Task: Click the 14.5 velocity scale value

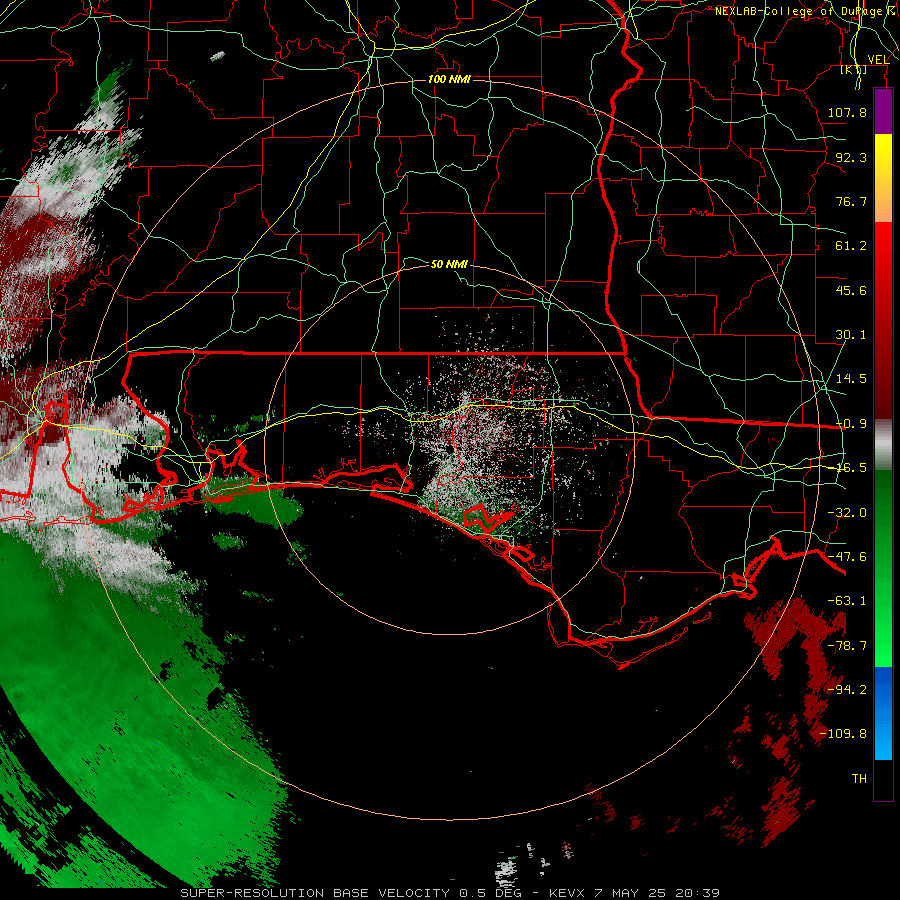Action: (x=851, y=379)
